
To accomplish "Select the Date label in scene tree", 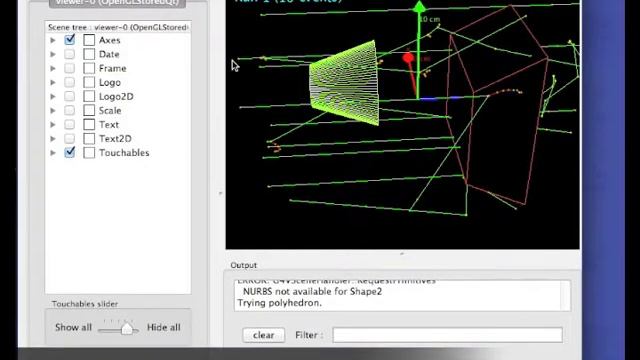I will click(109, 54).
